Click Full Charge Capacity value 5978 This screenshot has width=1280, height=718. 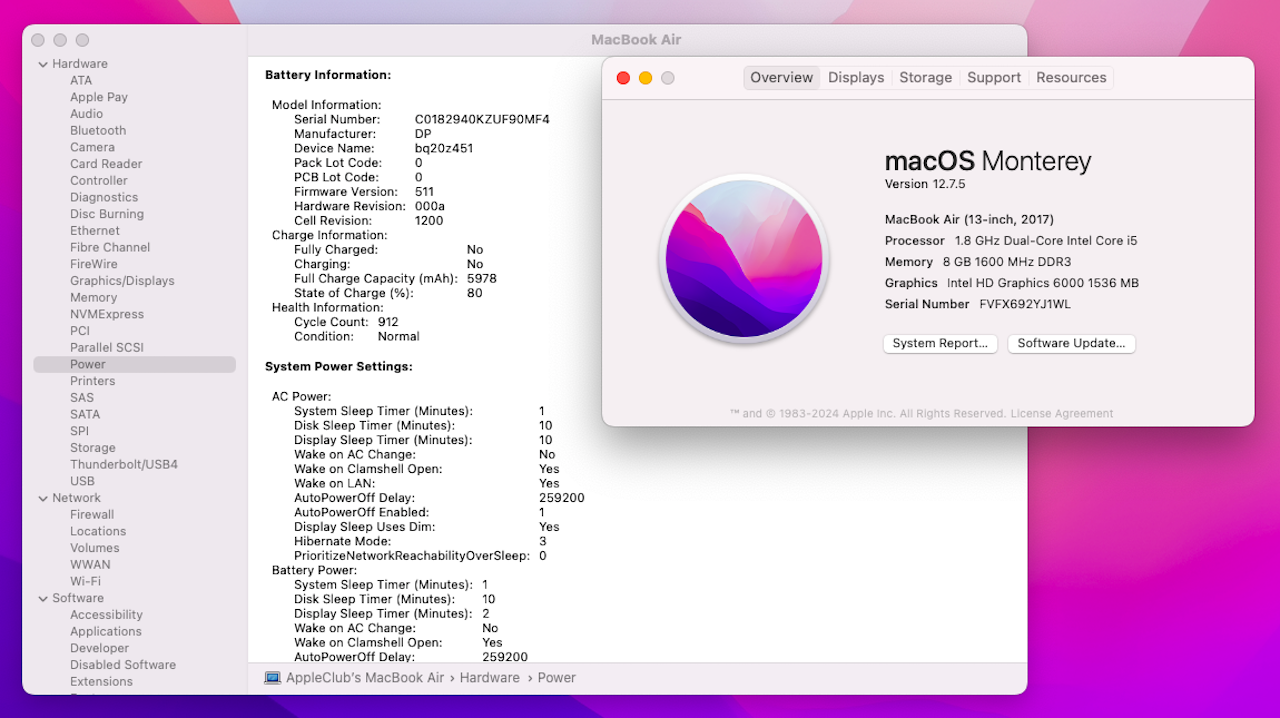[x=482, y=279]
